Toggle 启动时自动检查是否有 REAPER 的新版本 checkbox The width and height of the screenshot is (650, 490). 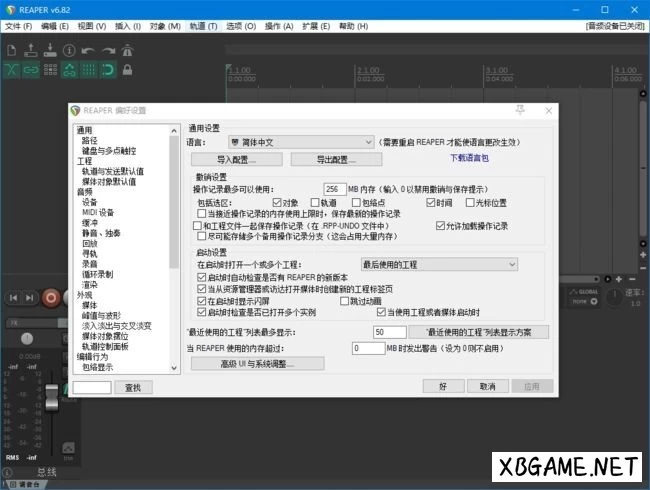pyautogui.click(x=201, y=276)
